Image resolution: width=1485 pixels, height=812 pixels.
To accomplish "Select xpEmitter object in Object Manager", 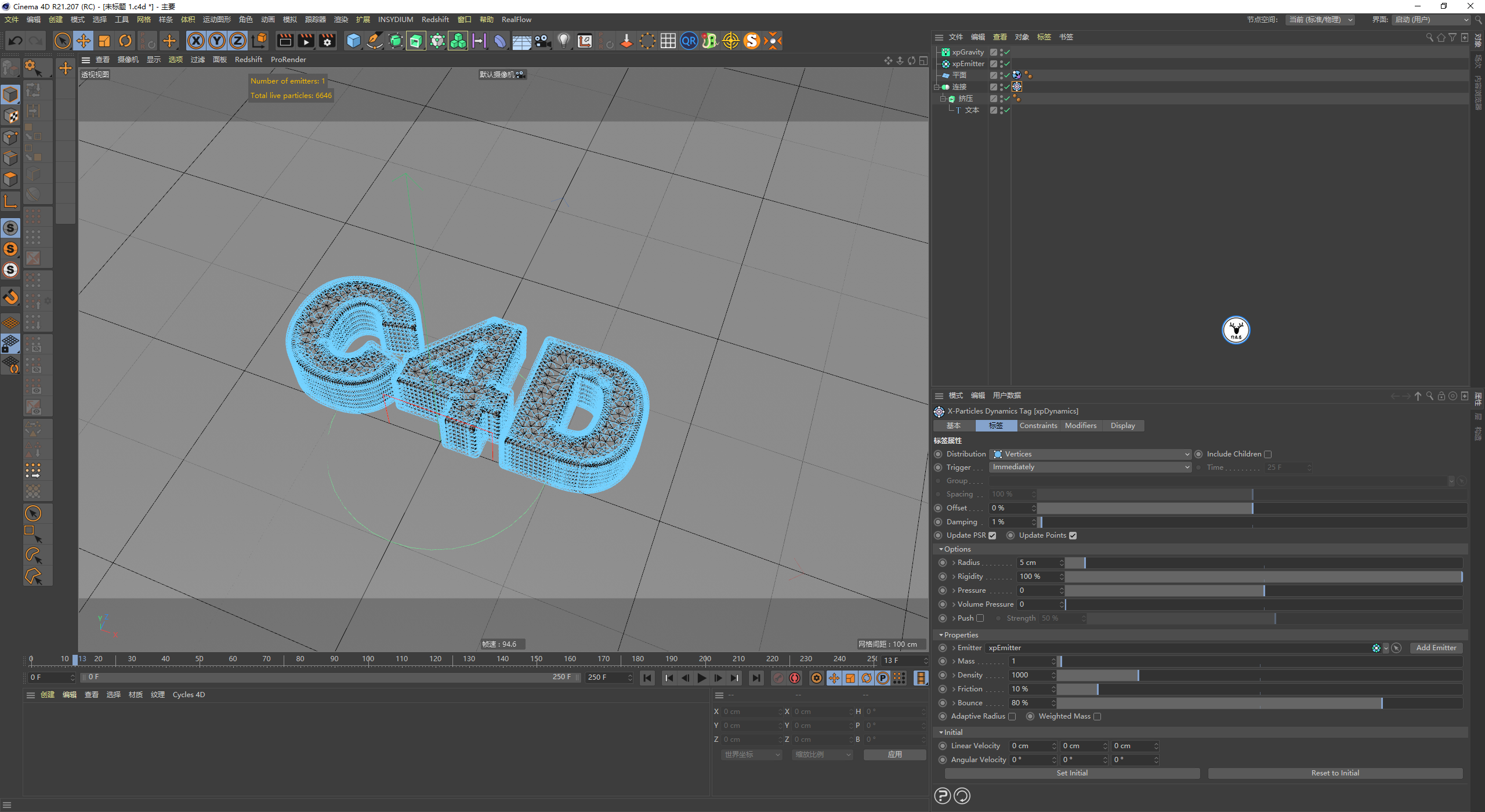I will click(x=968, y=64).
